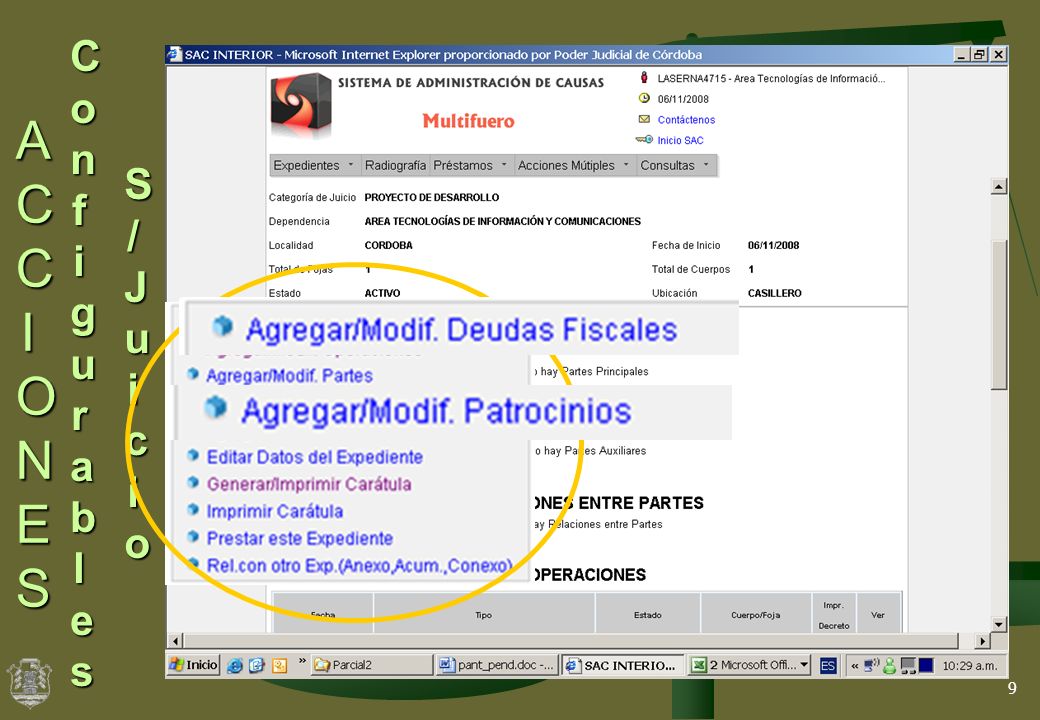1040x720 pixels.
Task: Click the Impr. Decreto column header
Action: click(x=834, y=615)
